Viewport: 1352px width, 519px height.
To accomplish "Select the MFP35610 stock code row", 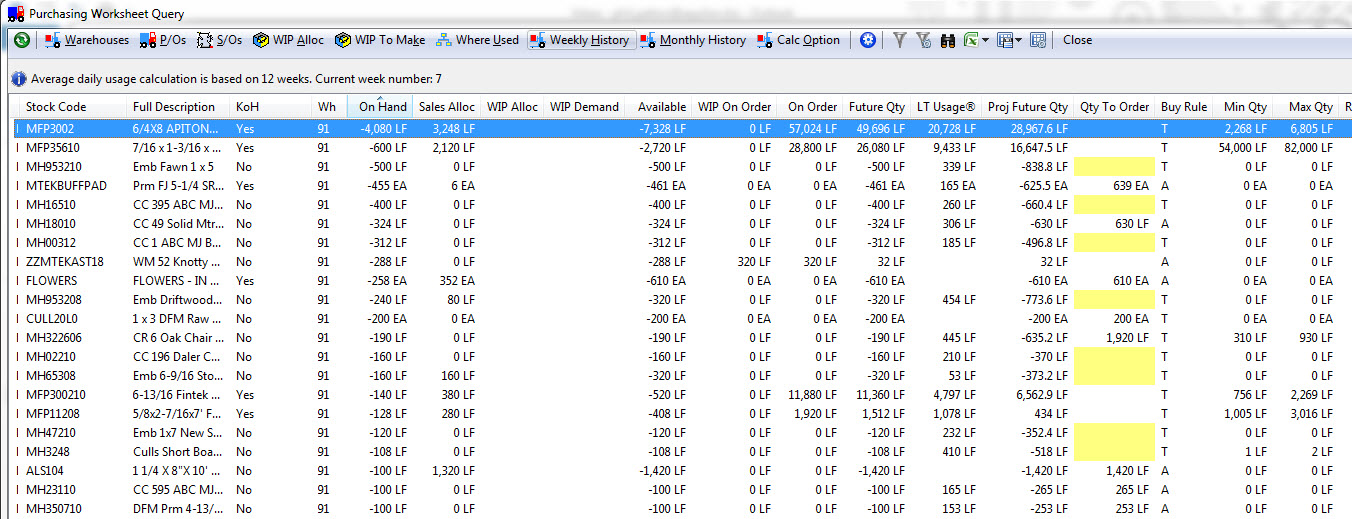I will (x=54, y=148).
